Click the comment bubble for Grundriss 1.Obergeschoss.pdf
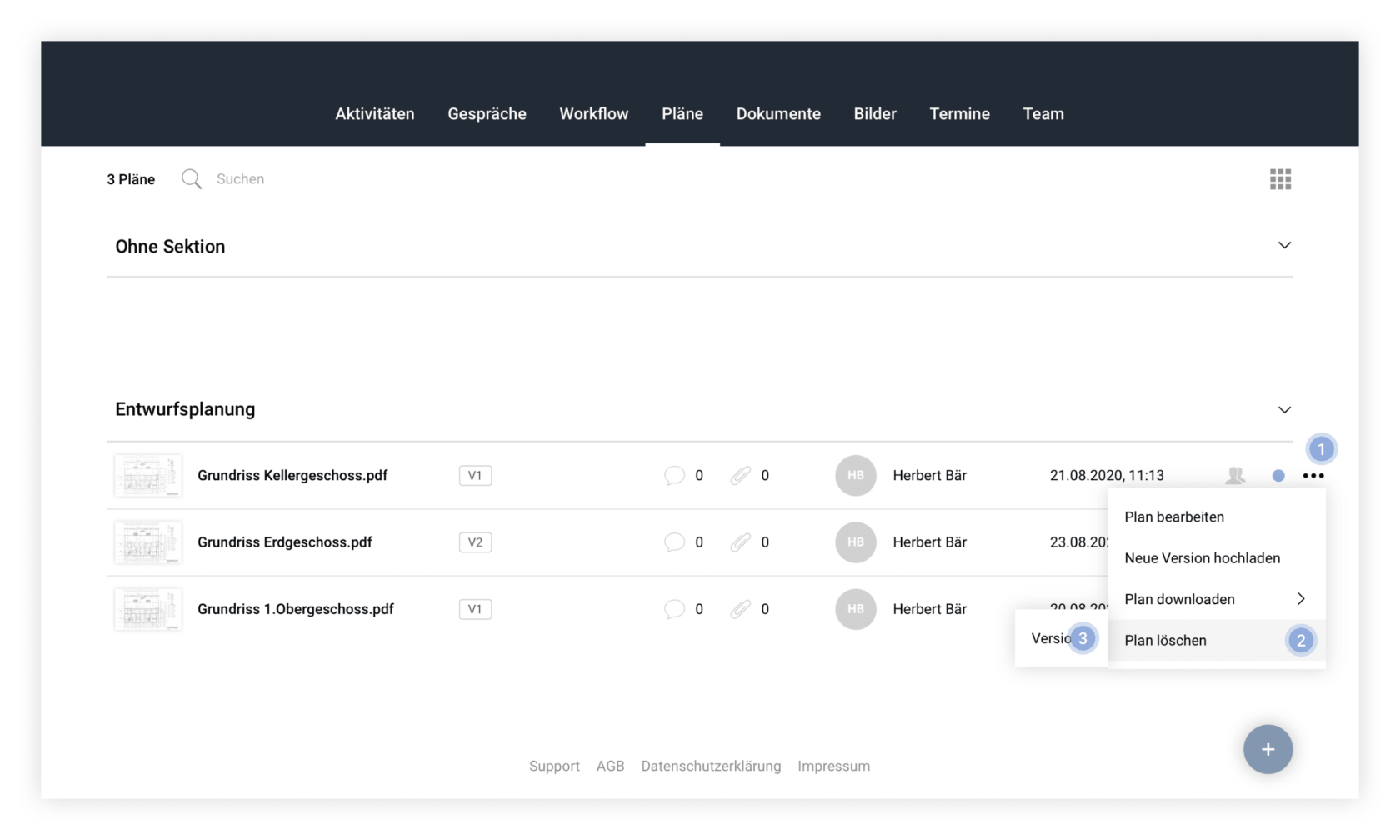Viewport: 1400px width, 840px height. [x=674, y=609]
